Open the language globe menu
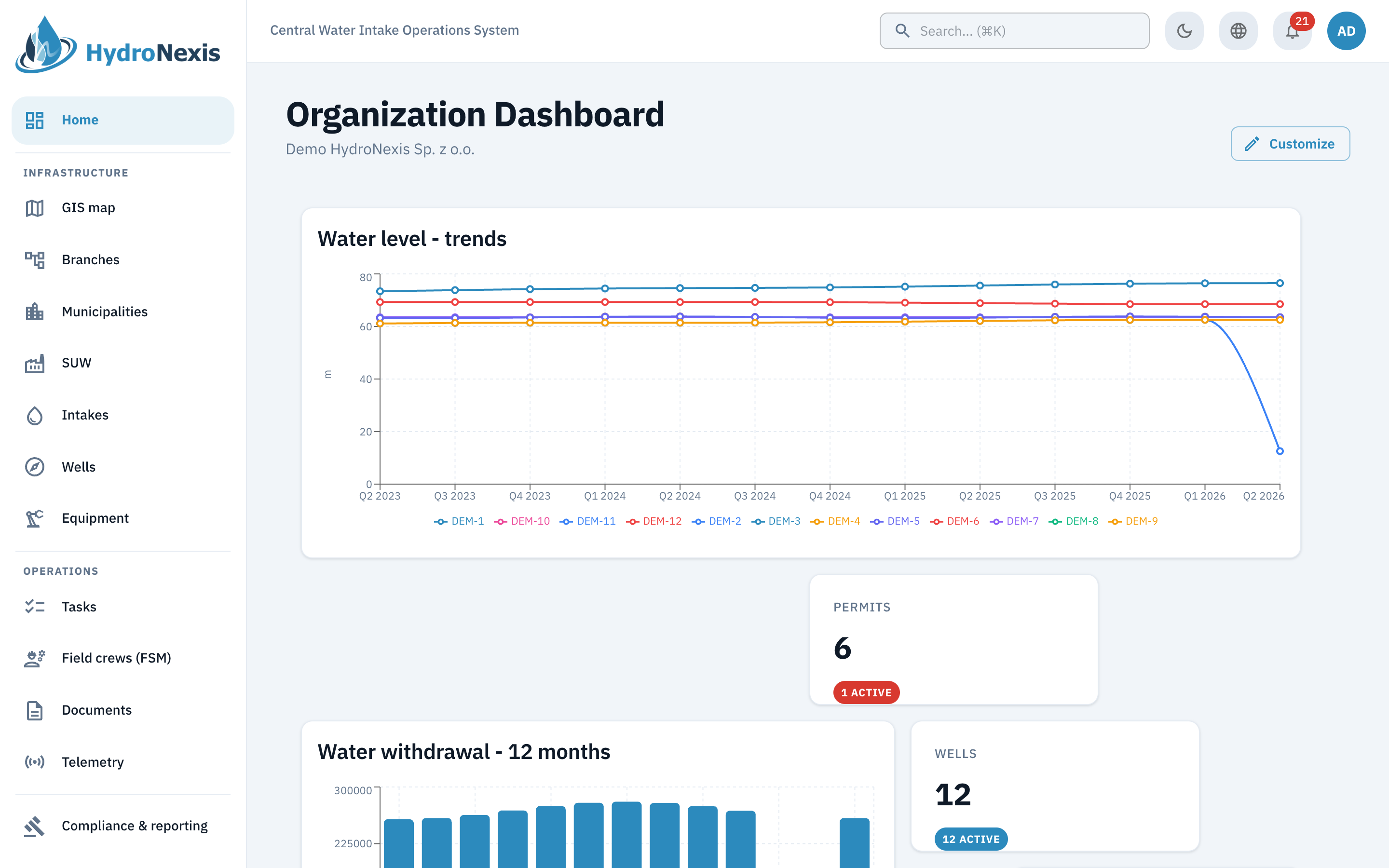This screenshot has width=1389, height=868. click(x=1238, y=31)
